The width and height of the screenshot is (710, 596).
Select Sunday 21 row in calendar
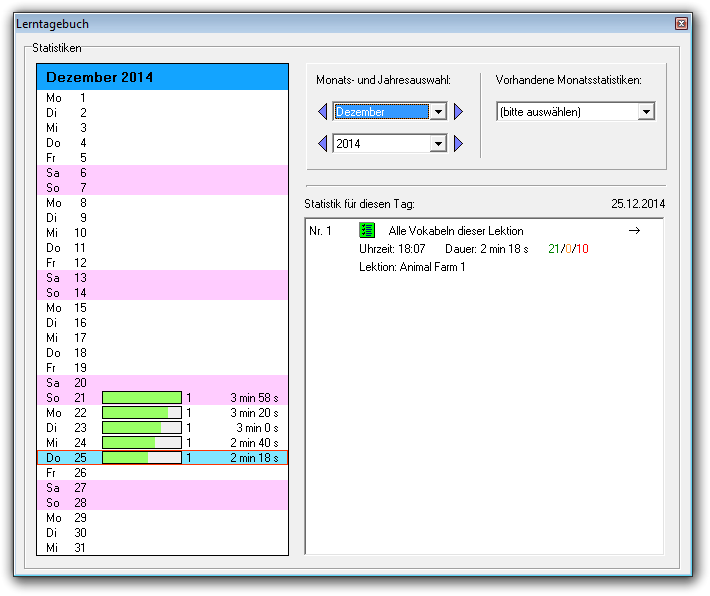pyautogui.click(x=162, y=398)
